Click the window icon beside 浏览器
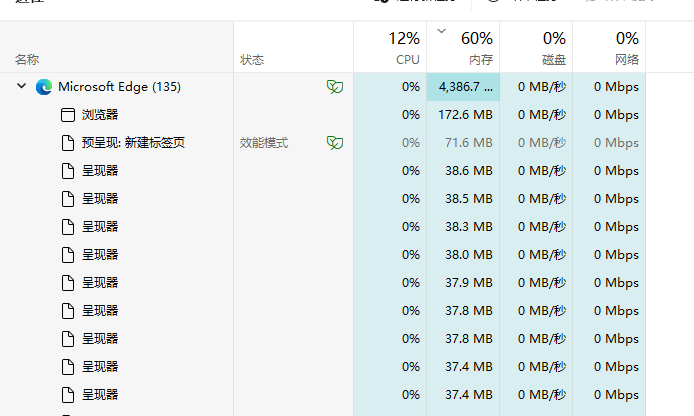Screen dimensions: 694x416 tap(68, 115)
